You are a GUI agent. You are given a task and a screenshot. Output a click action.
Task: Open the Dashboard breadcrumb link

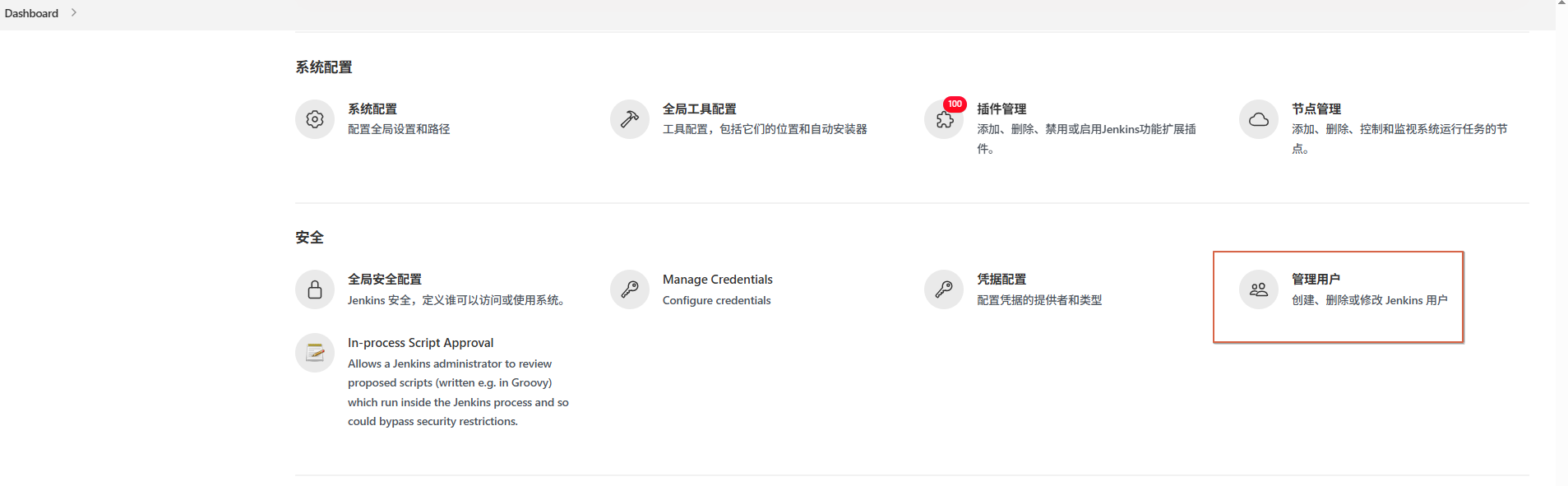(x=31, y=13)
